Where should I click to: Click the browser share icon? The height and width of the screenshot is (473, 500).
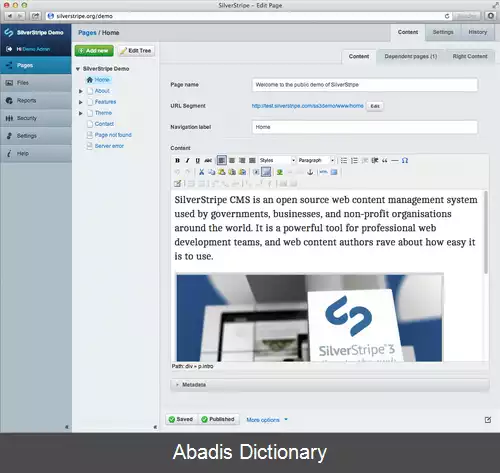point(35,16)
